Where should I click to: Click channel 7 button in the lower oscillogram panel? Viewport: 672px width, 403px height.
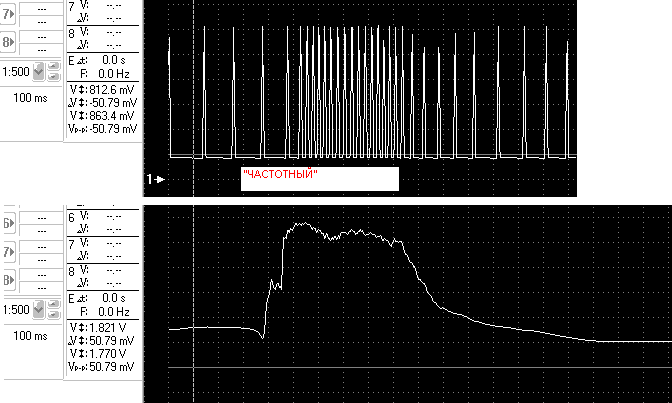coord(9,252)
